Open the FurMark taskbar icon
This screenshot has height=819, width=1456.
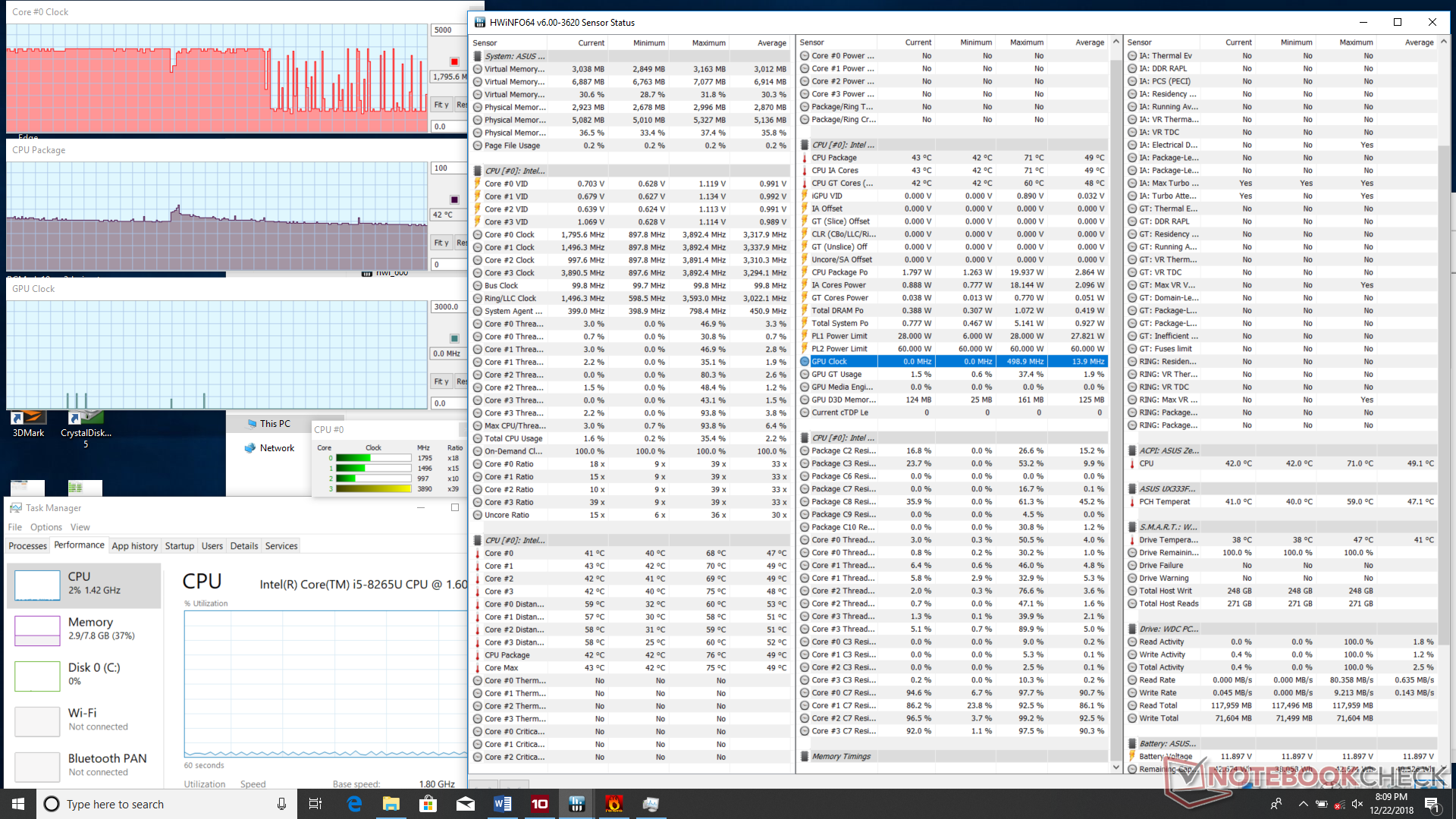(x=613, y=804)
